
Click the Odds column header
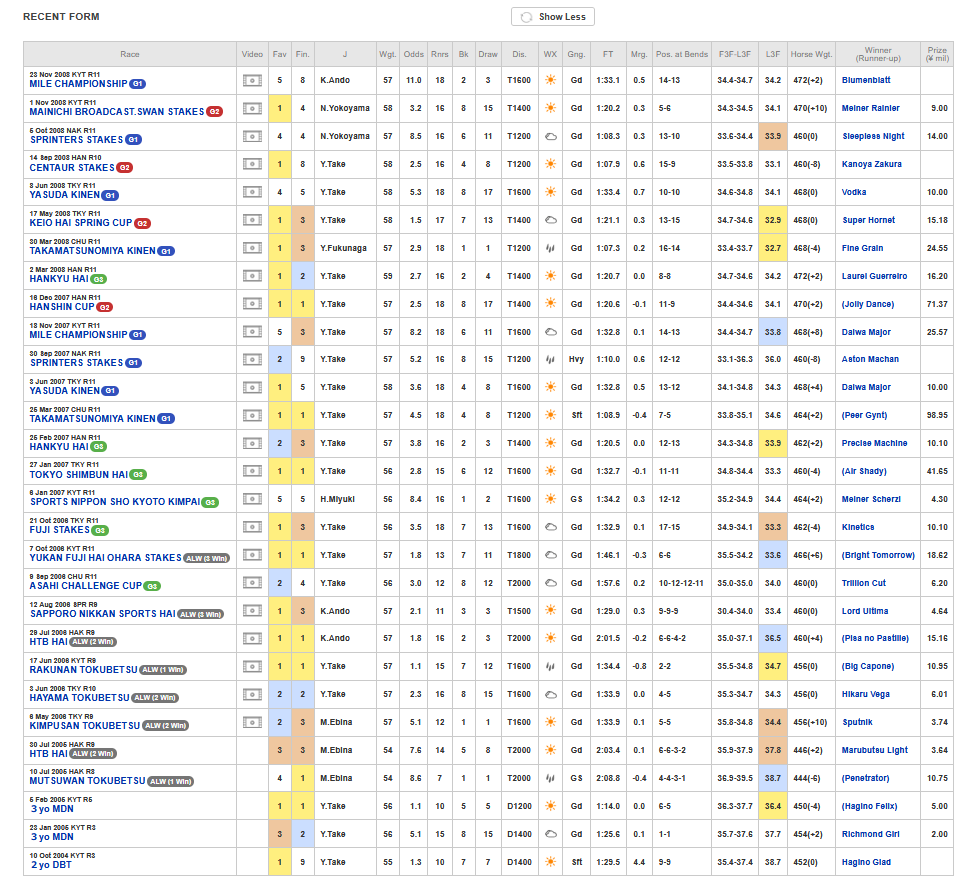pos(413,54)
